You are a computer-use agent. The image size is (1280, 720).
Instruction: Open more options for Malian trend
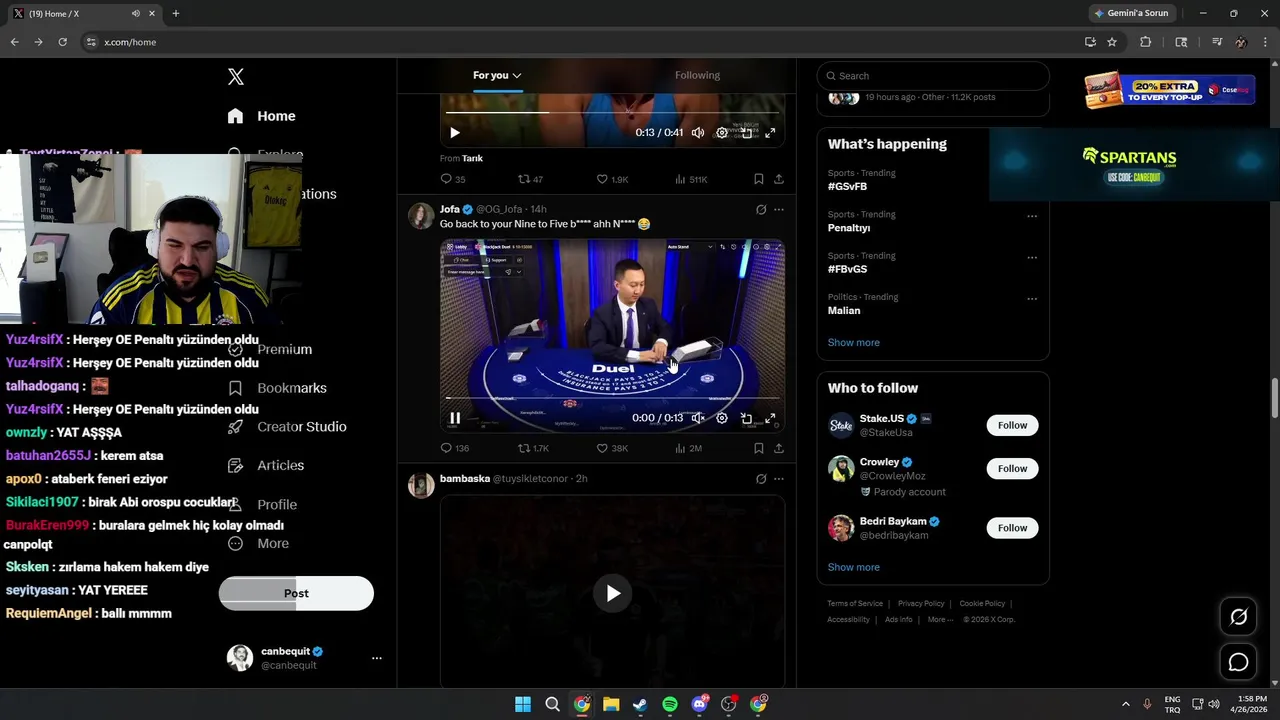click(x=1032, y=298)
